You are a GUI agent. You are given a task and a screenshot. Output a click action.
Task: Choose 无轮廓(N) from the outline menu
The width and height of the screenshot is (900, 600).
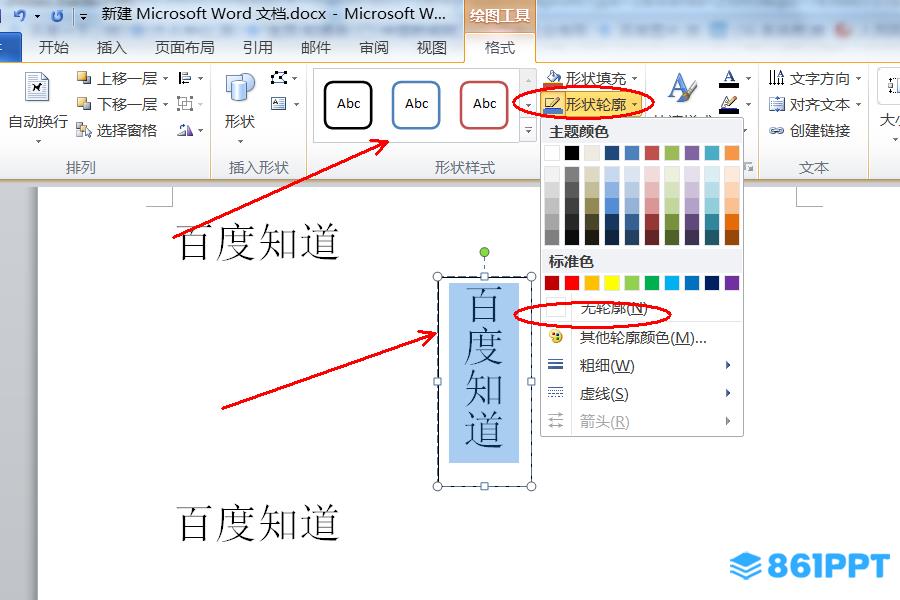[642, 309]
